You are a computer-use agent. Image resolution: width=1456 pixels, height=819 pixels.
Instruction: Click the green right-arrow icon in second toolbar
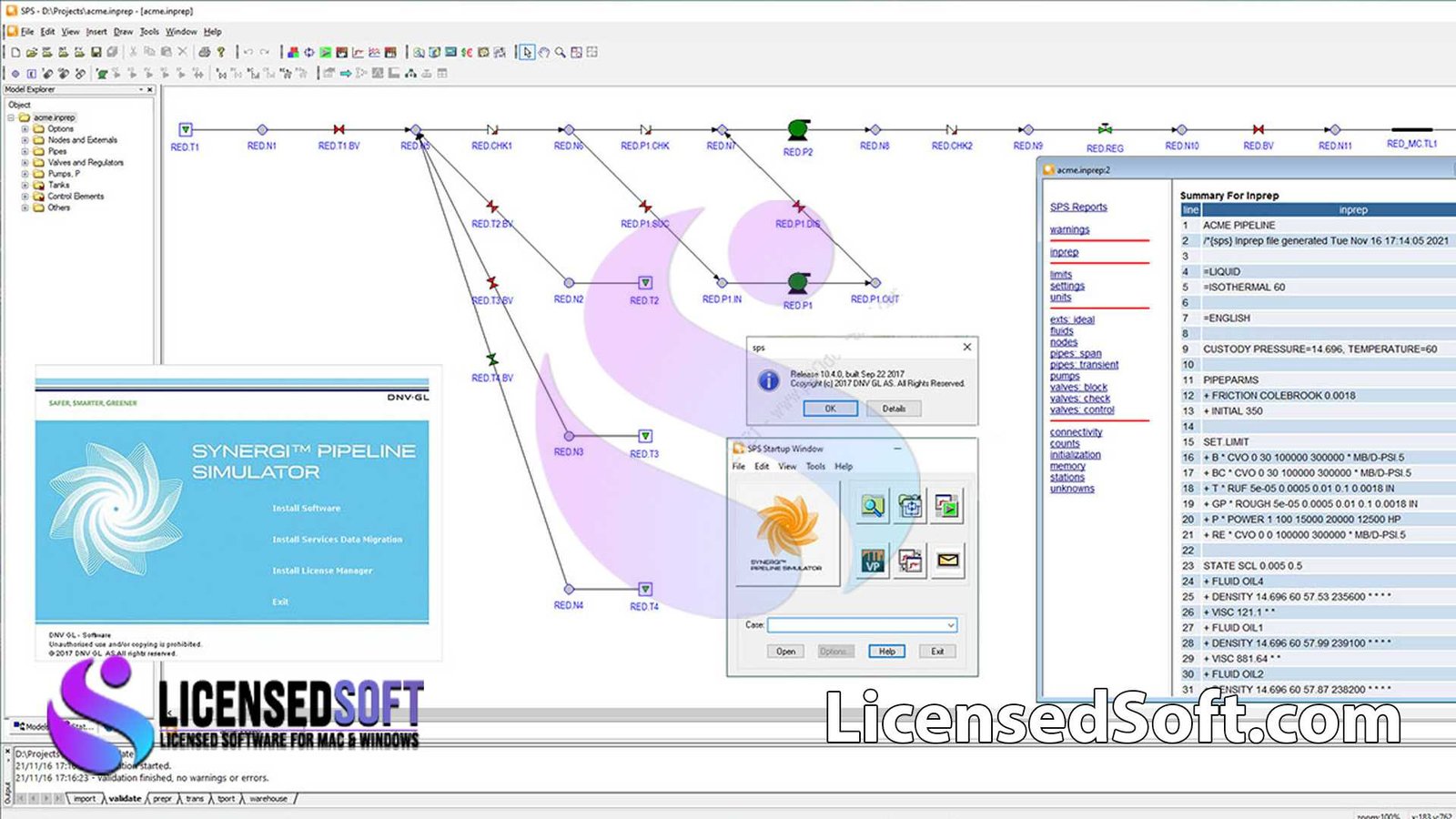tap(346, 73)
